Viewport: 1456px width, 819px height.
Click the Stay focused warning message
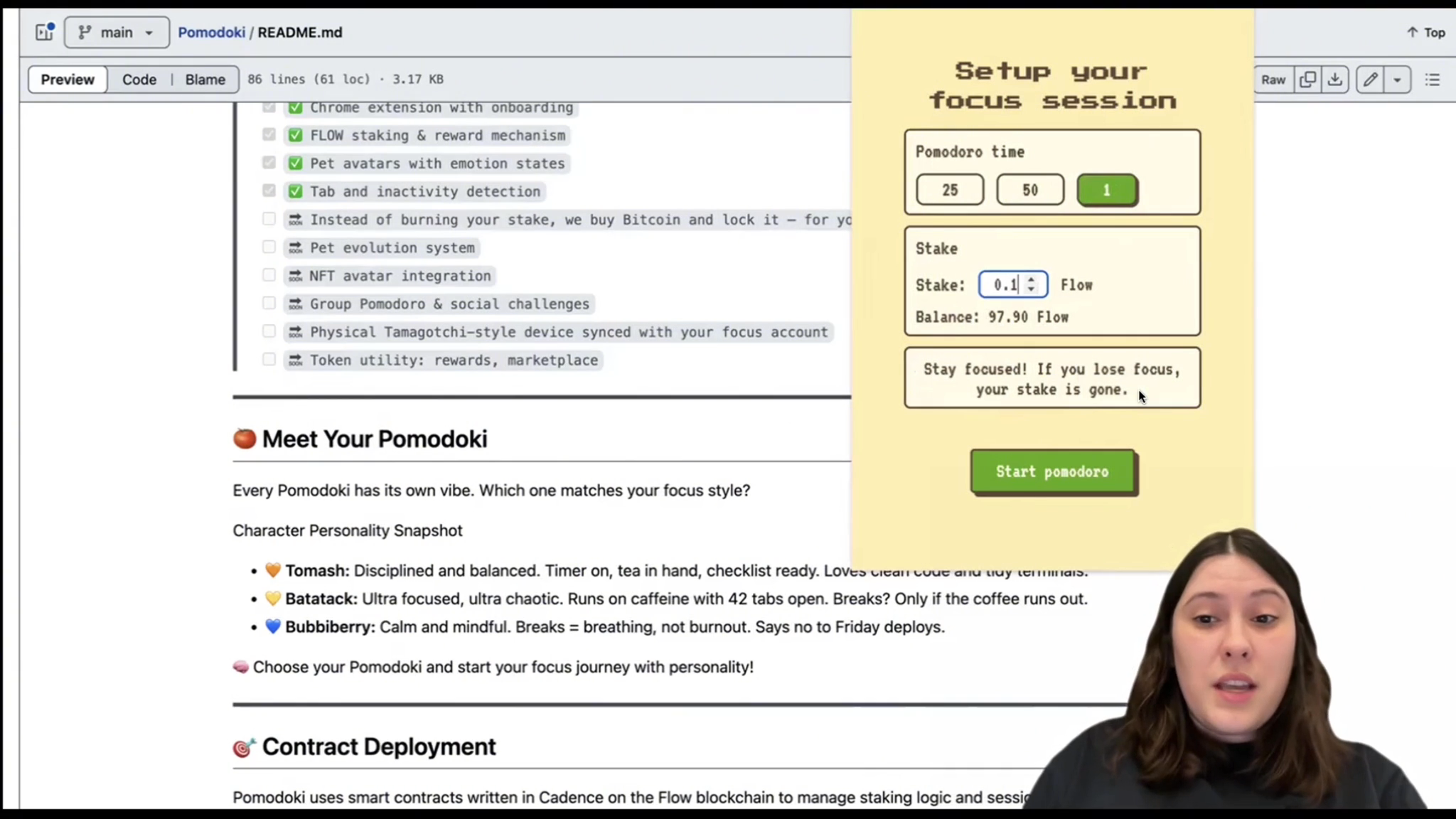point(1052,379)
